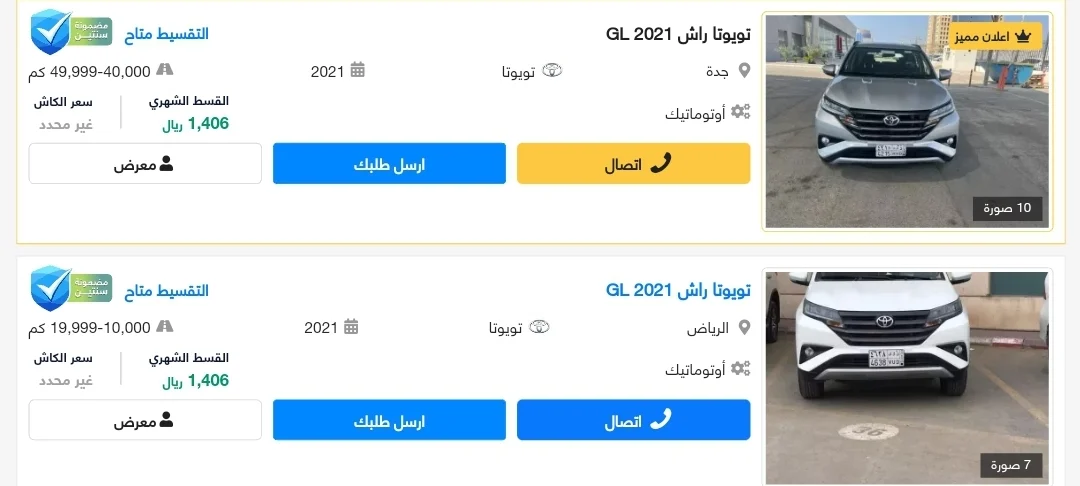This screenshot has width=1080, height=486.
Task: Click the location pin icon next to الرياض
Action: 744,327
